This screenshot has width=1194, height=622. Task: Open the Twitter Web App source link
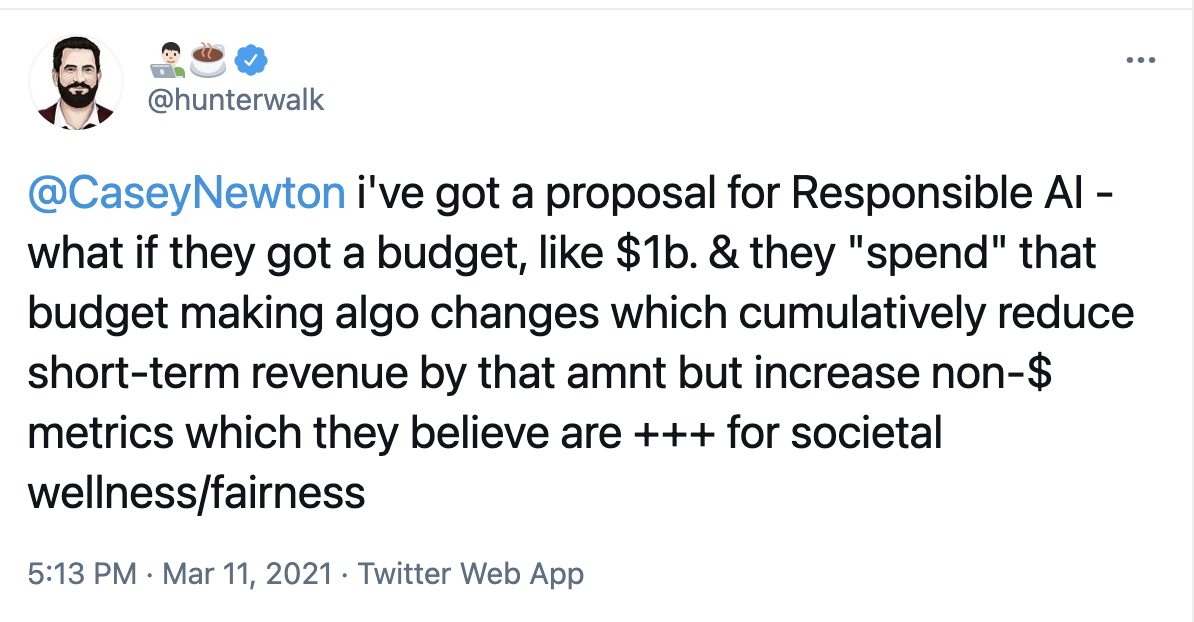[x=470, y=574]
